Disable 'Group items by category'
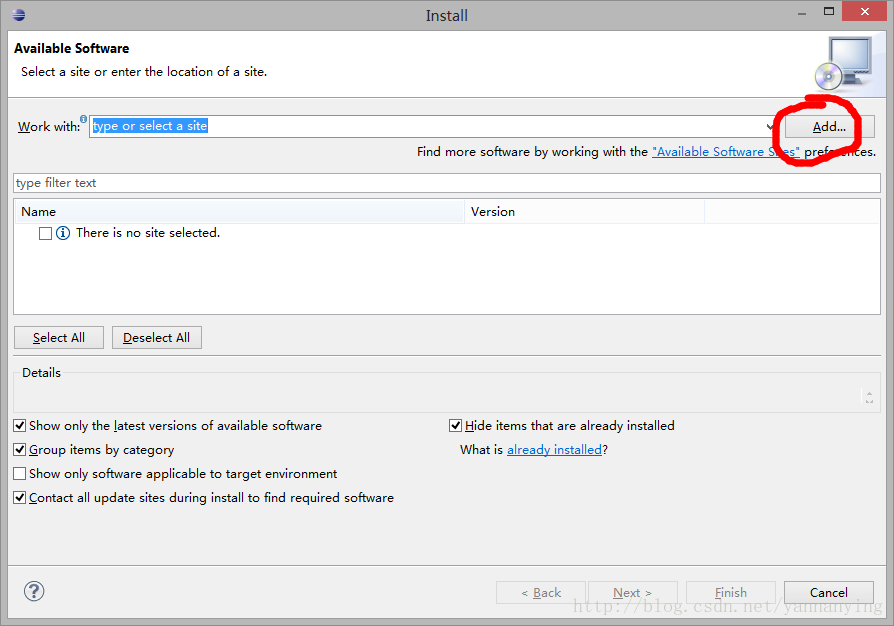Screen dimensions: 894x626 tap(20, 449)
